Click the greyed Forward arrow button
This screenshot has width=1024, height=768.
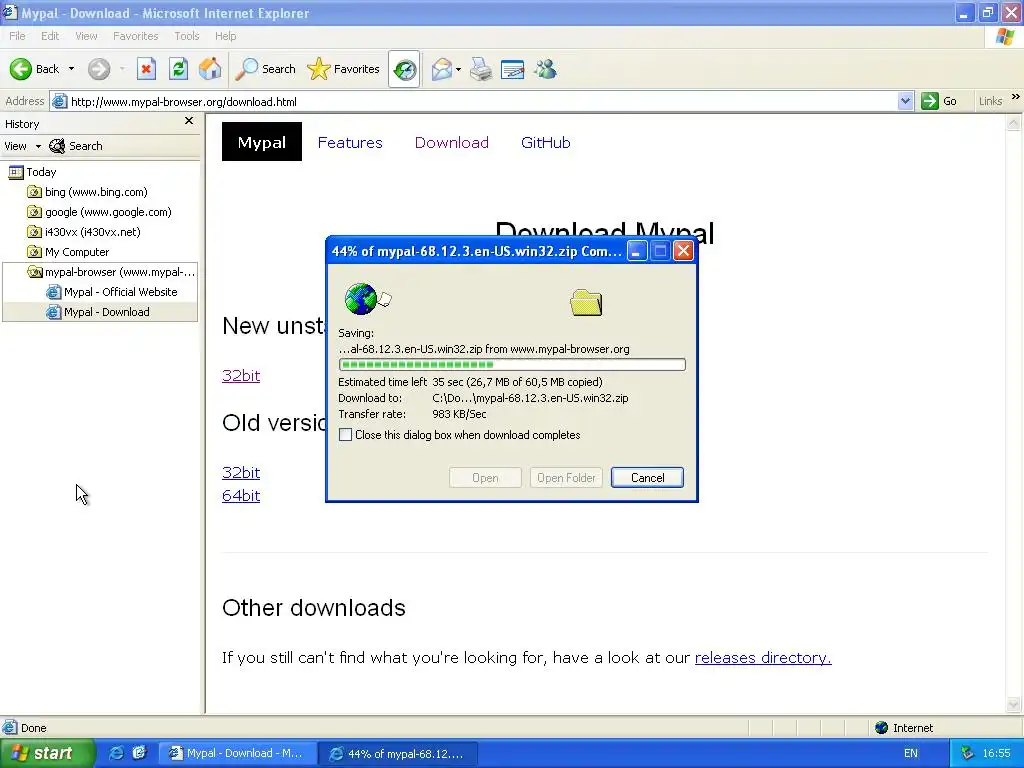pyautogui.click(x=99, y=69)
